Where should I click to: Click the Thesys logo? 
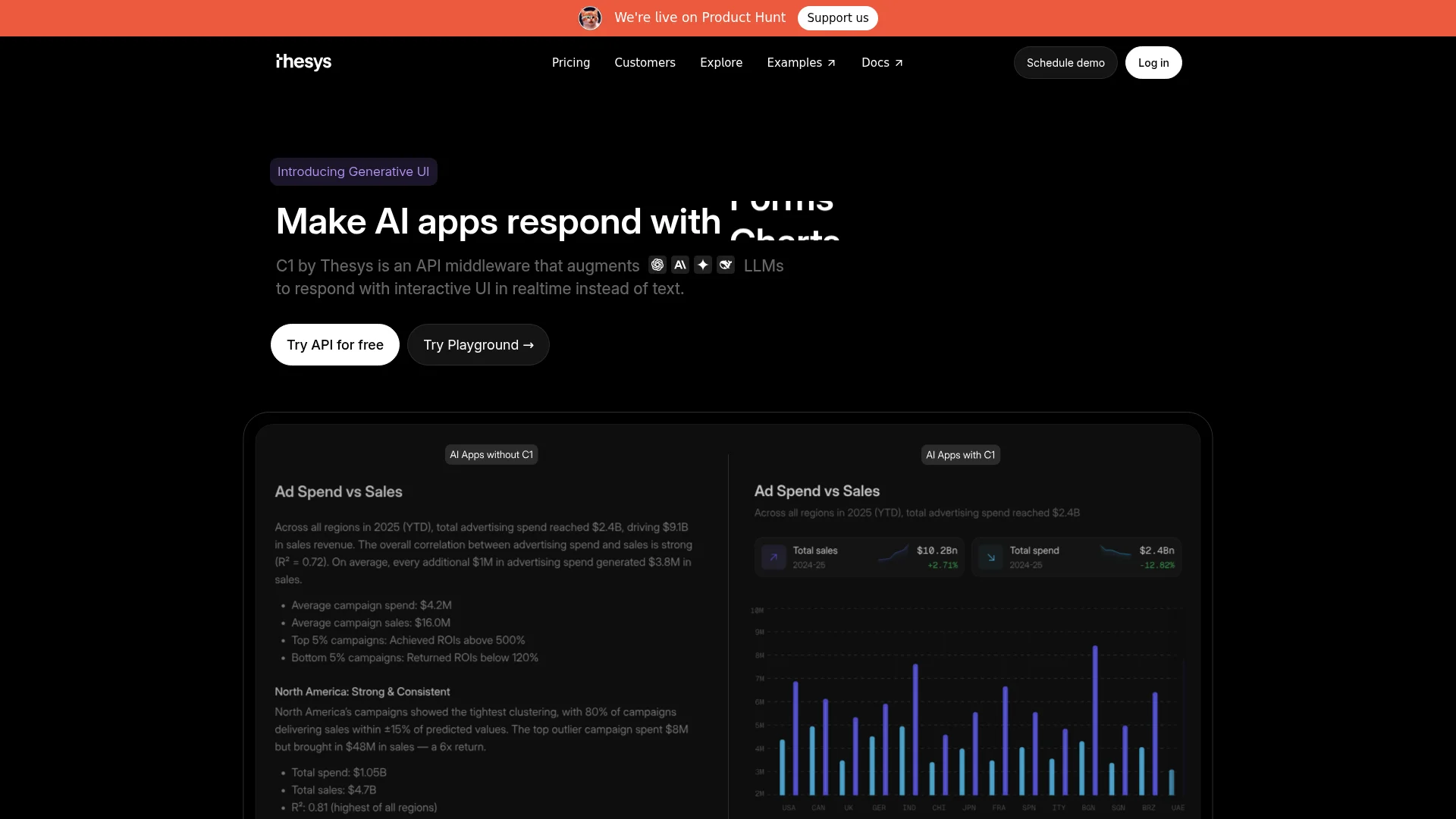pyautogui.click(x=303, y=62)
